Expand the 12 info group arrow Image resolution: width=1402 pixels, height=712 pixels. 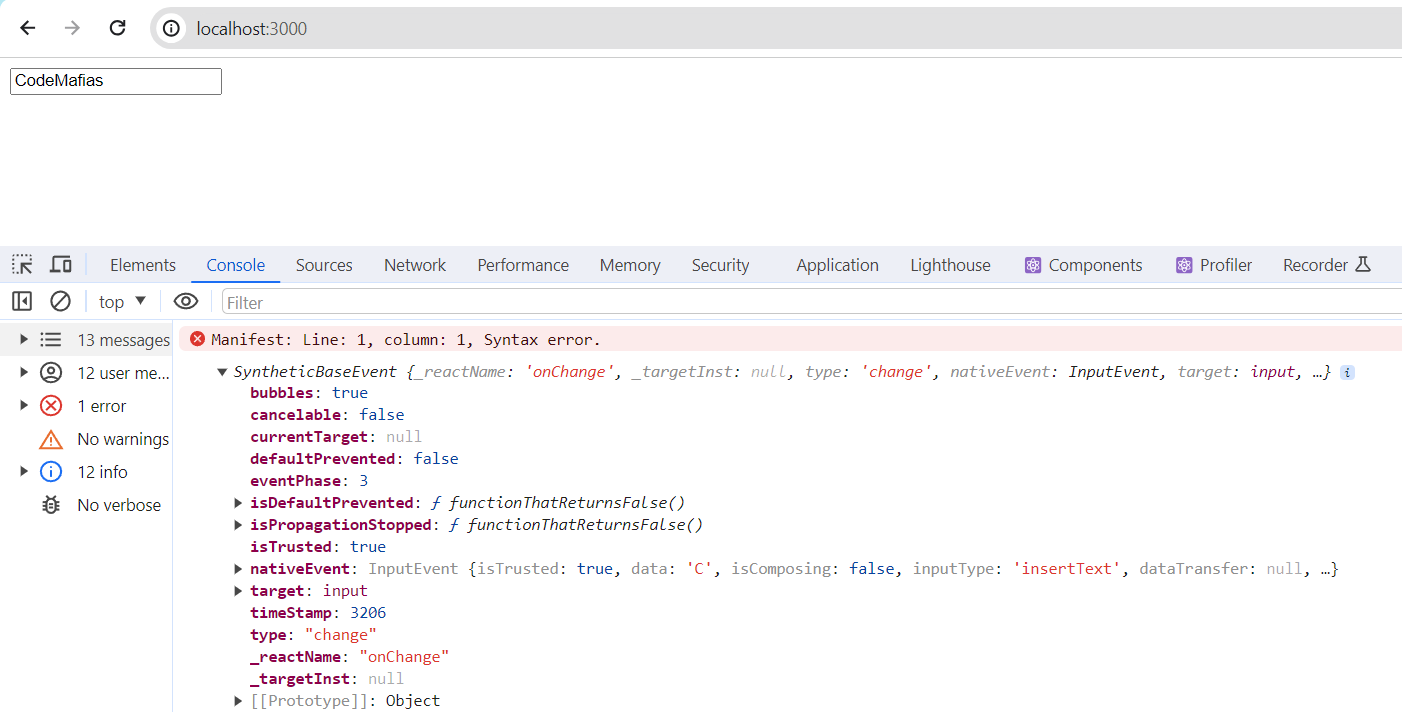(x=24, y=472)
